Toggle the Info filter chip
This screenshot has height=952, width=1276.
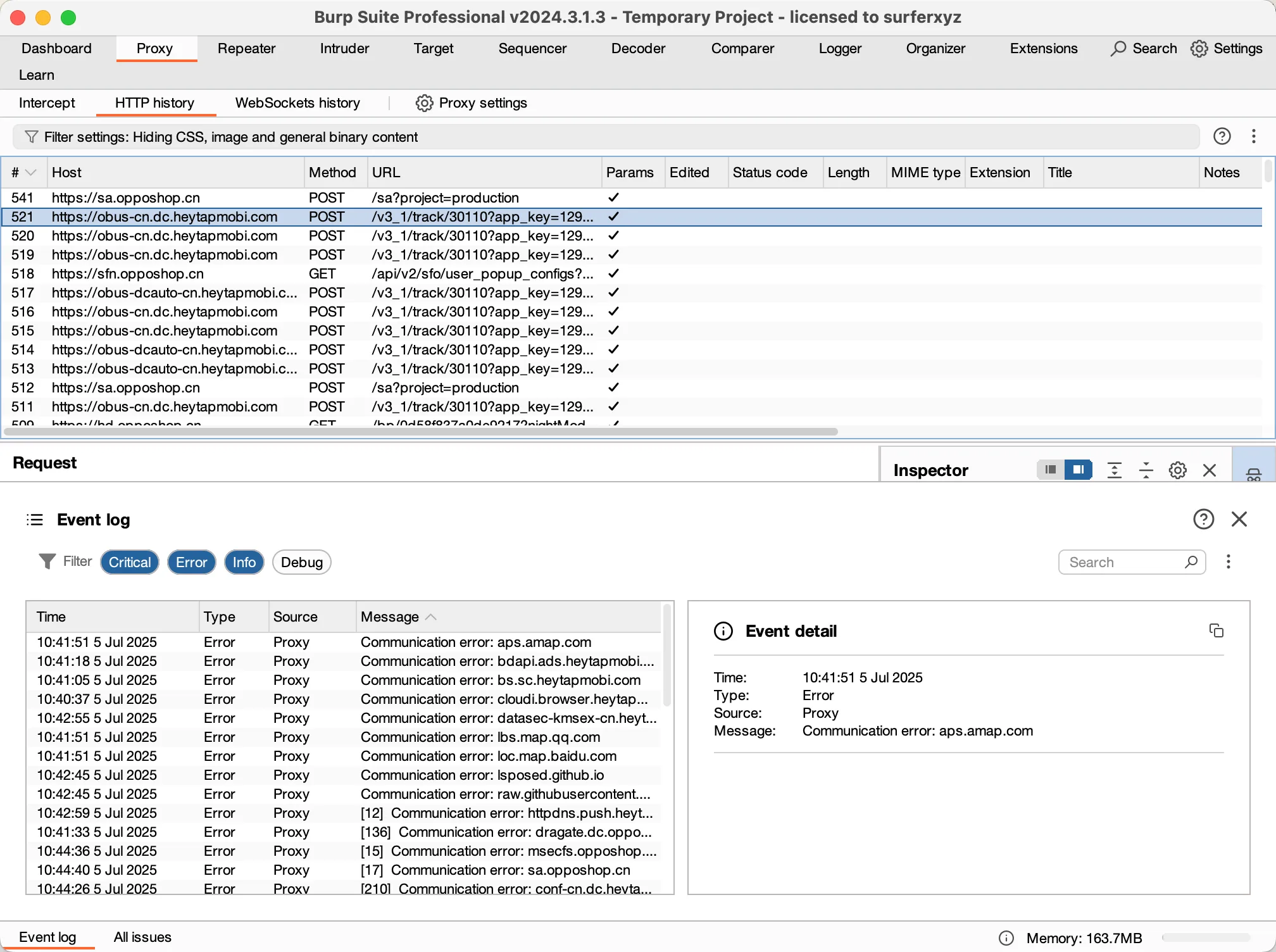pos(244,562)
